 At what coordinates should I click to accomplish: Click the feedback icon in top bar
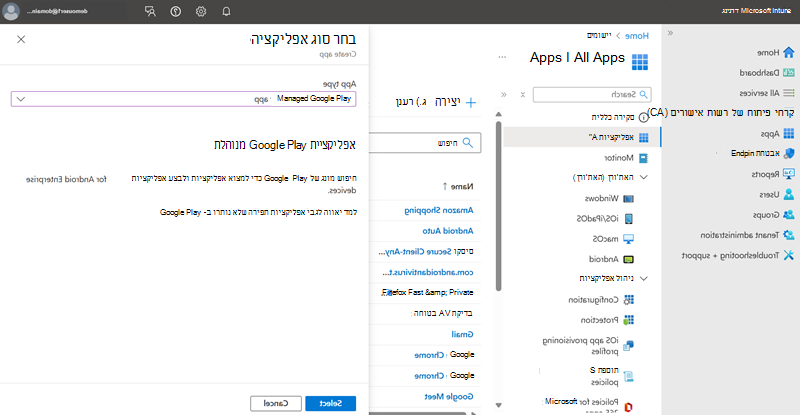pos(150,11)
